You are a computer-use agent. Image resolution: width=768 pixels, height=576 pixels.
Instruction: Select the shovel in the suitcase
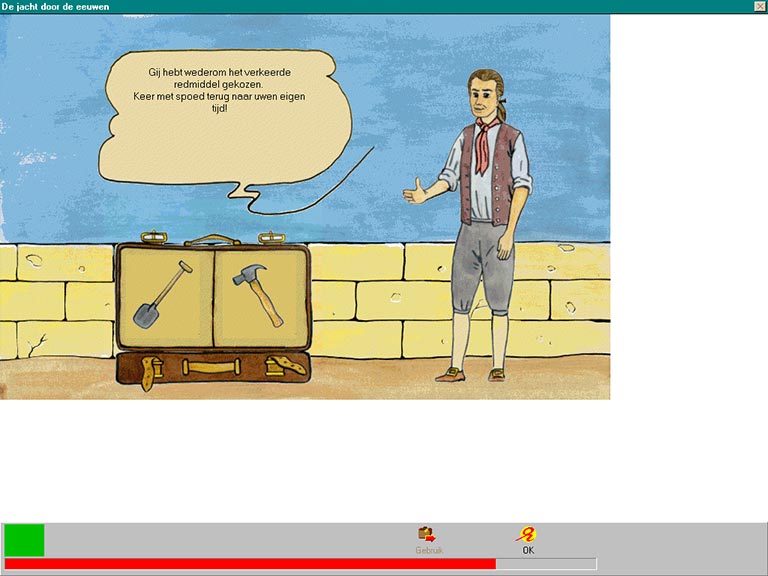pos(163,294)
